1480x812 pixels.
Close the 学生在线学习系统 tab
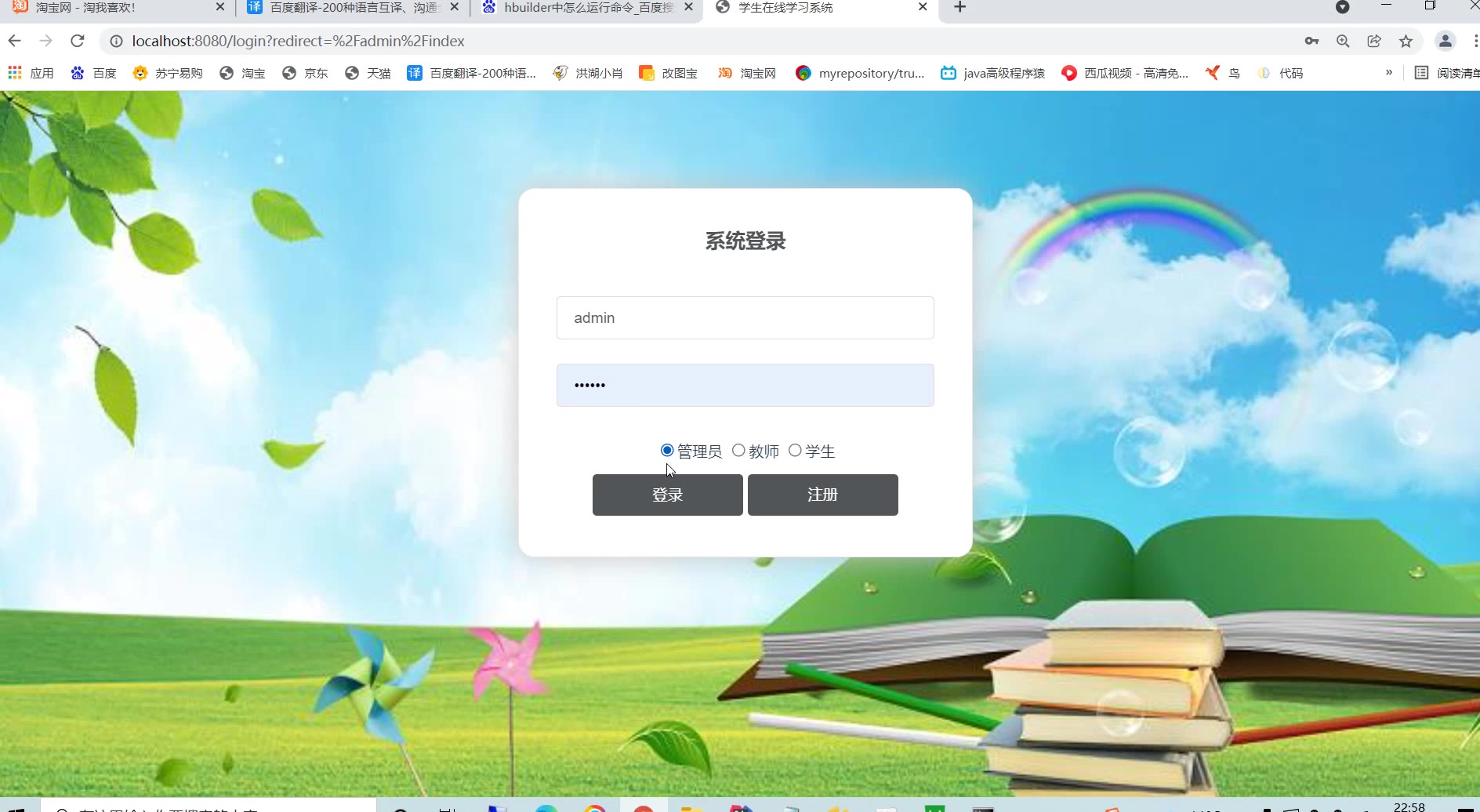[x=923, y=7]
